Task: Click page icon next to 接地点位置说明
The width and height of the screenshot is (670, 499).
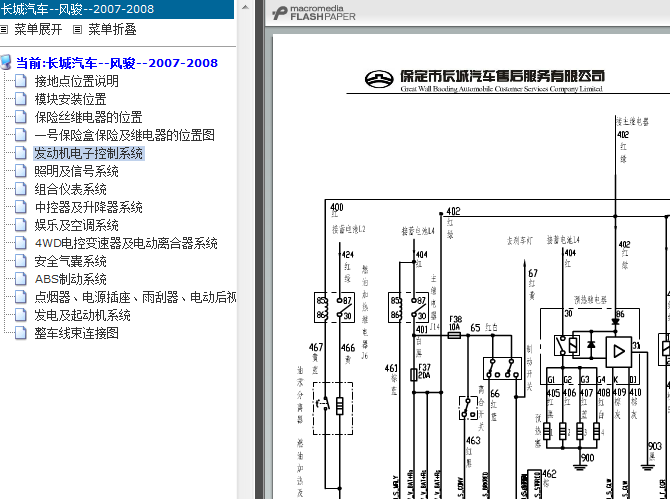Action: pos(21,81)
